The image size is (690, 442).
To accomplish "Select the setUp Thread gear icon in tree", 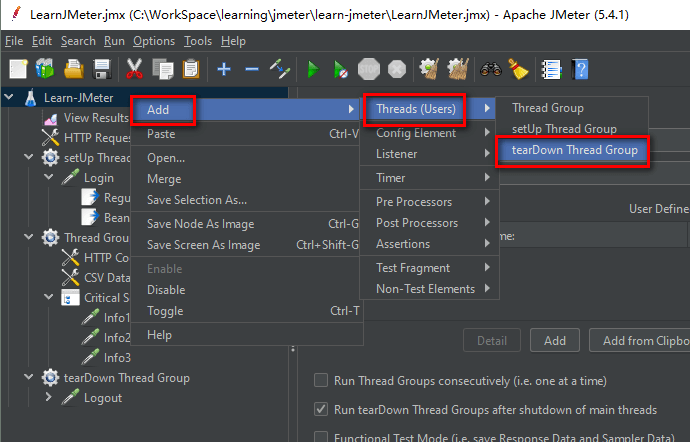I will coord(50,158).
